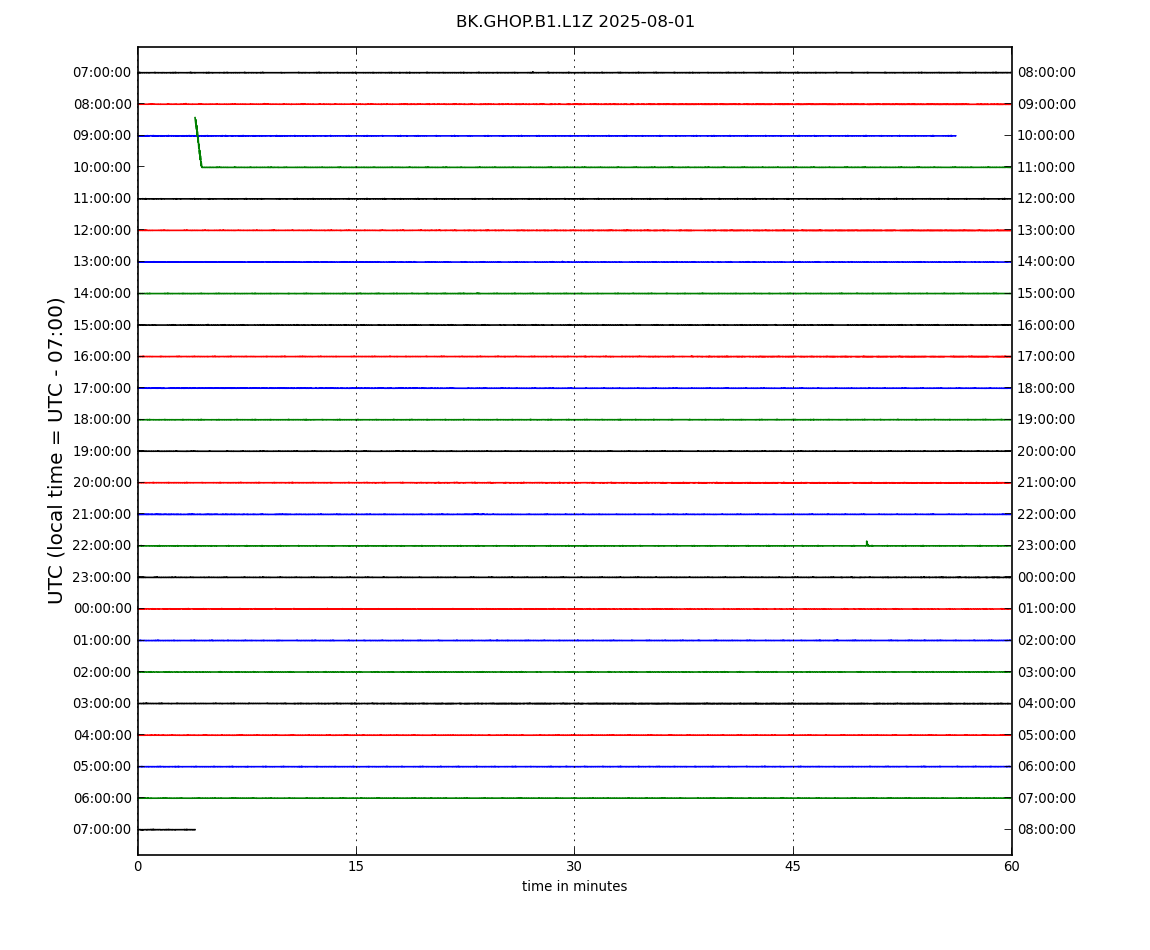Click left-axis time label 15:00:00
The width and height of the screenshot is (1150, 950).
click(103, 325)
